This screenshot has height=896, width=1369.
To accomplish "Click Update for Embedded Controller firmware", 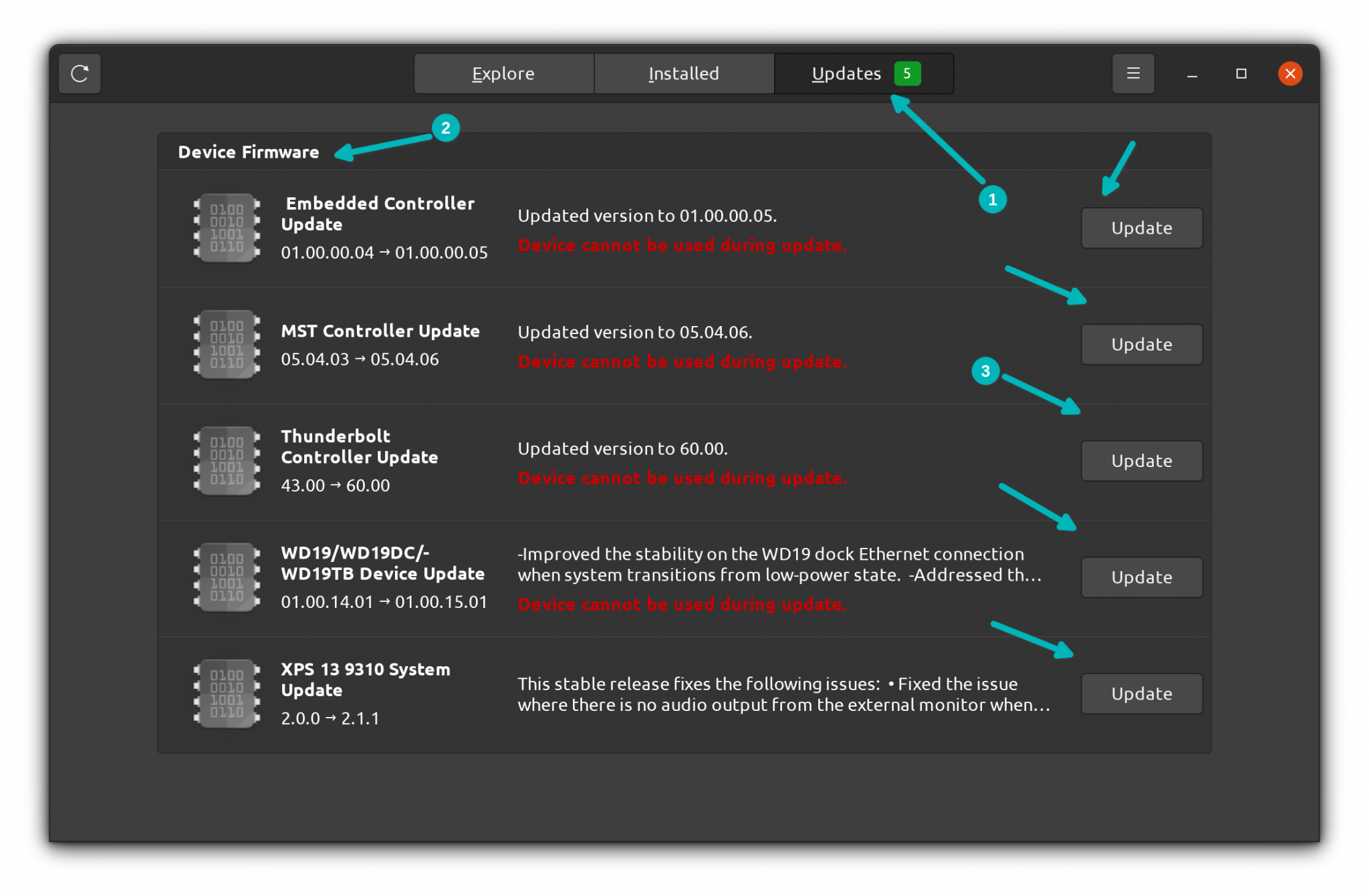I will pos(1140,227).
